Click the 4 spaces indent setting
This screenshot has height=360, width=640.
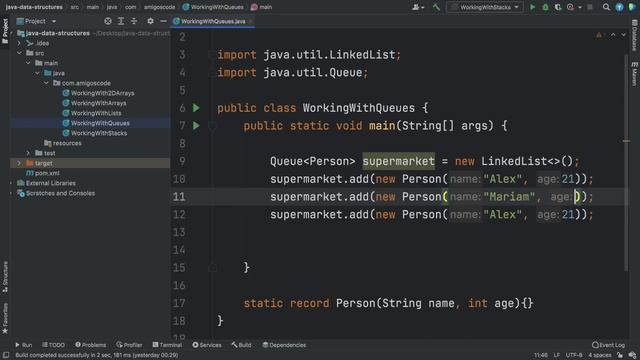[600, 355]
